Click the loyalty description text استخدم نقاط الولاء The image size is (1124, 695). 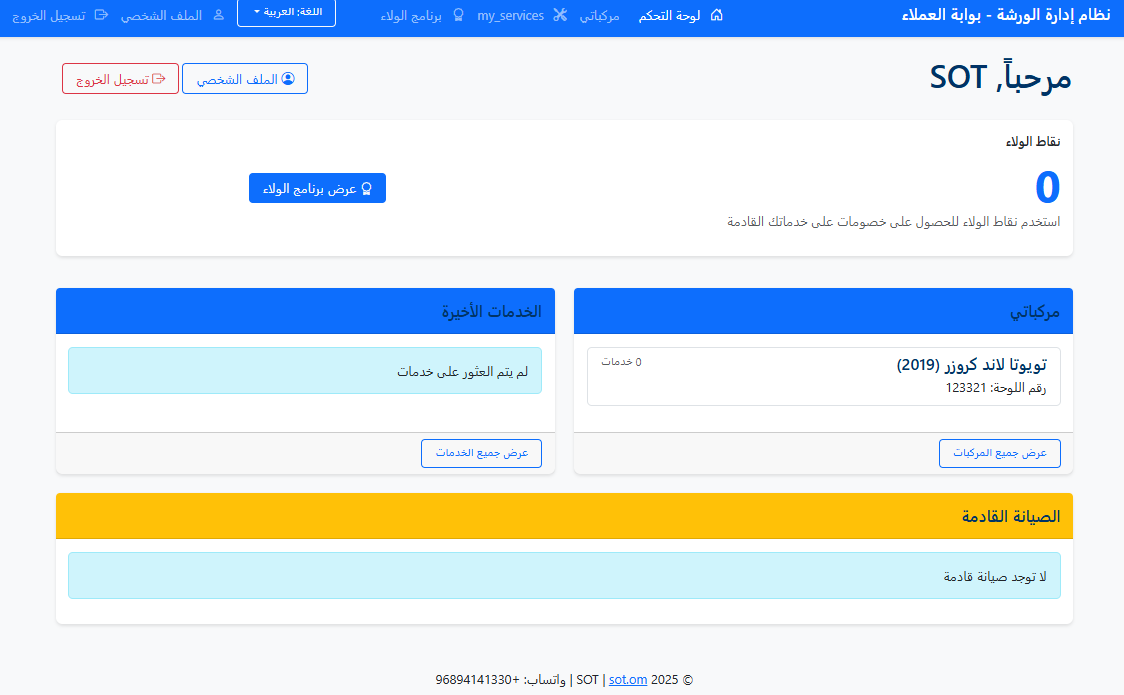click(894, 222)
